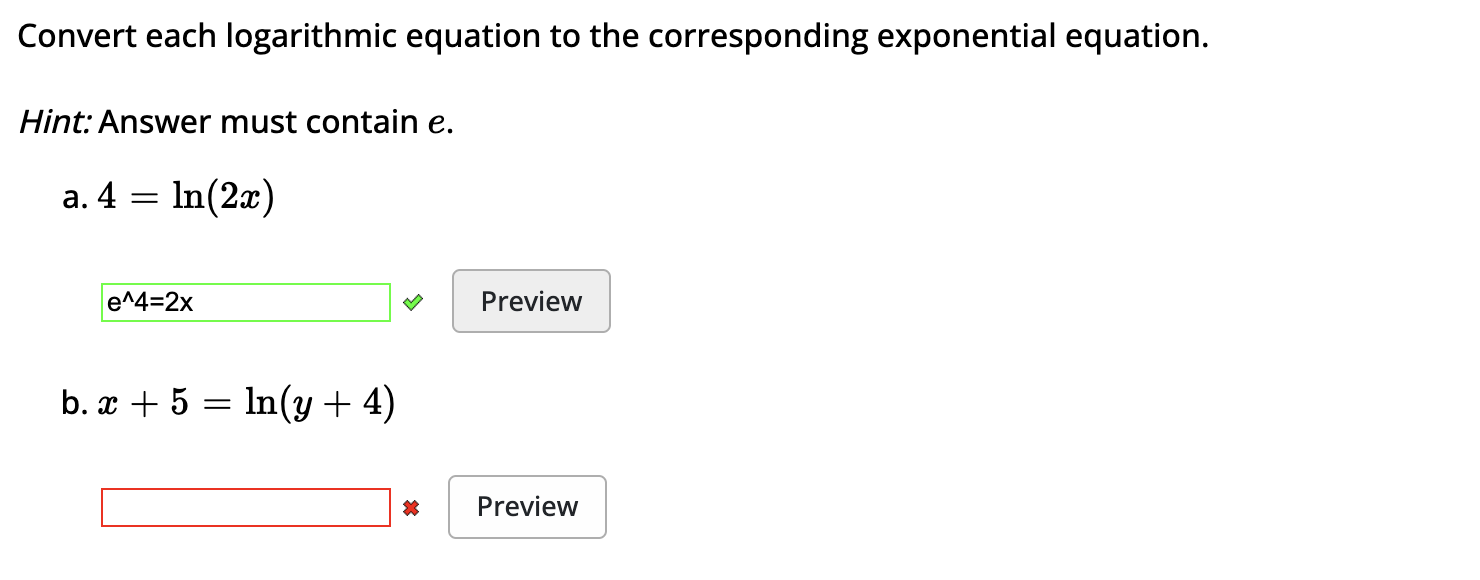Click Preview for part a
Image resolution: width=1480 pixels, height=580 pixels.
tap(530, 301)
